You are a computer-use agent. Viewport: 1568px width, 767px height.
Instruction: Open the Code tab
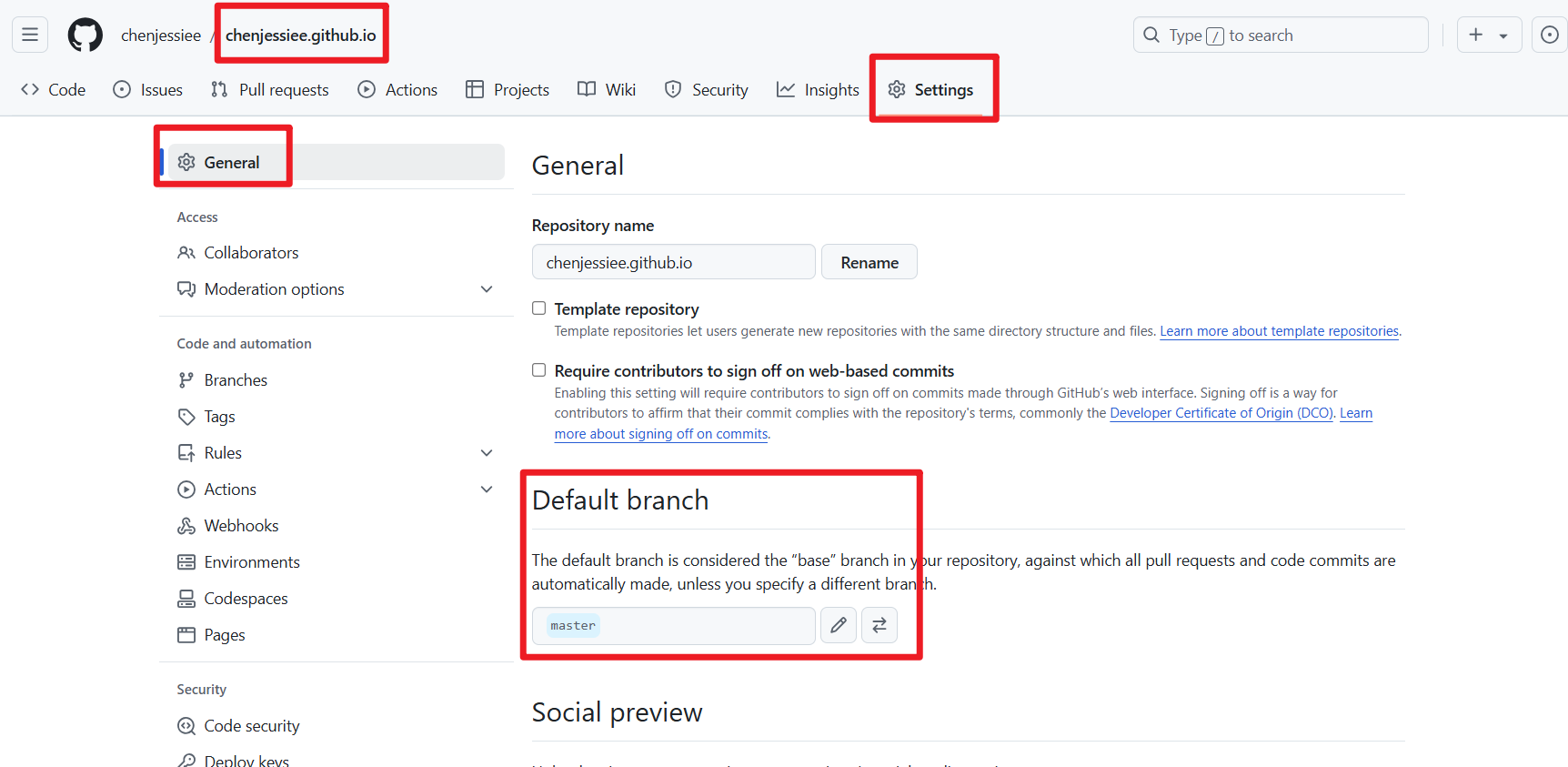pyautogui.click(x=54, y=89)
